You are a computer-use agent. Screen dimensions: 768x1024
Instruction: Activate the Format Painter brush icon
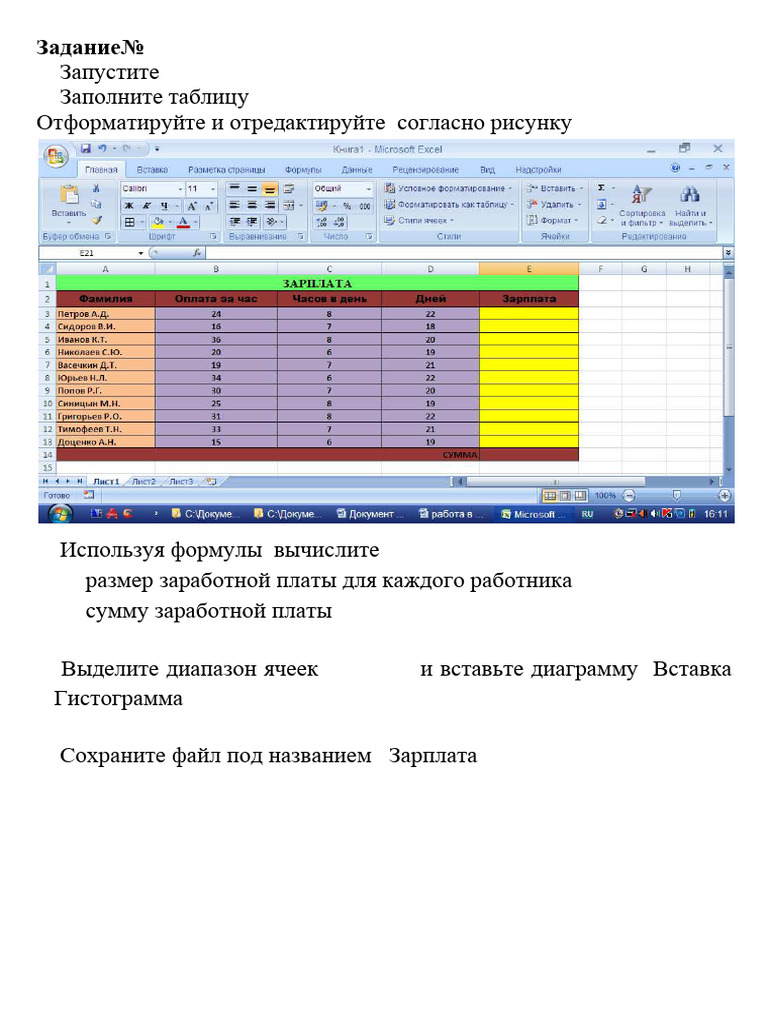pyautogui.click(x=96, y=221)
